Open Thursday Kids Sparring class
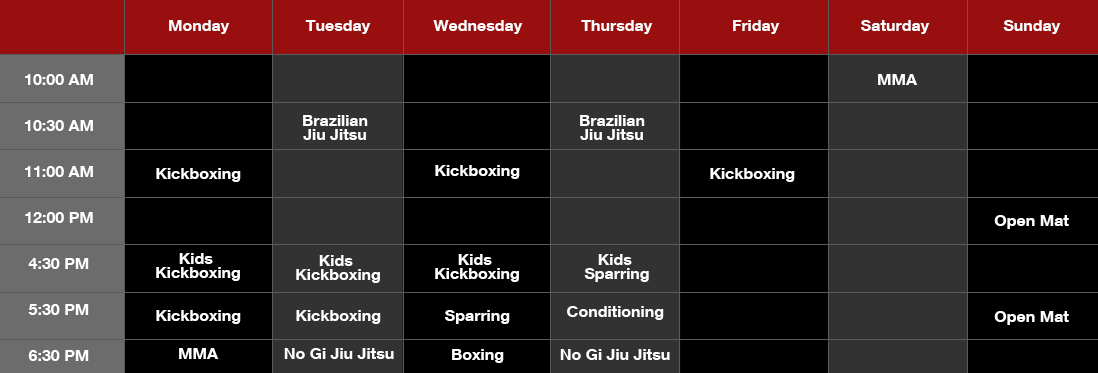Image resolution: width=1098 pixels, height=373 pixels. tap(614, 267)
